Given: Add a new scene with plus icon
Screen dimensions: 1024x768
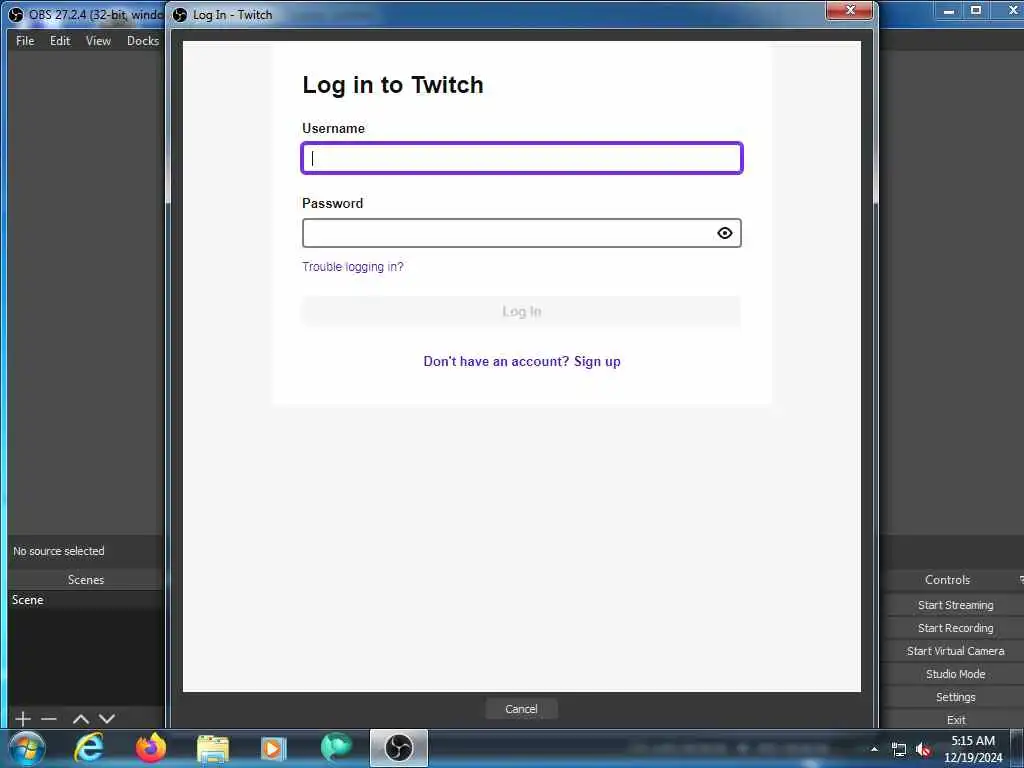Looking at the screenshot, I should click(22, 719).
